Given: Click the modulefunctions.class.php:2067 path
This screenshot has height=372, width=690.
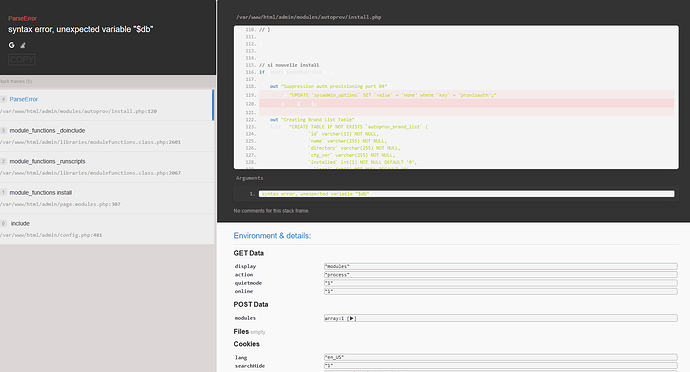Looking at the screenshot, I should click(x=90, y=173).
